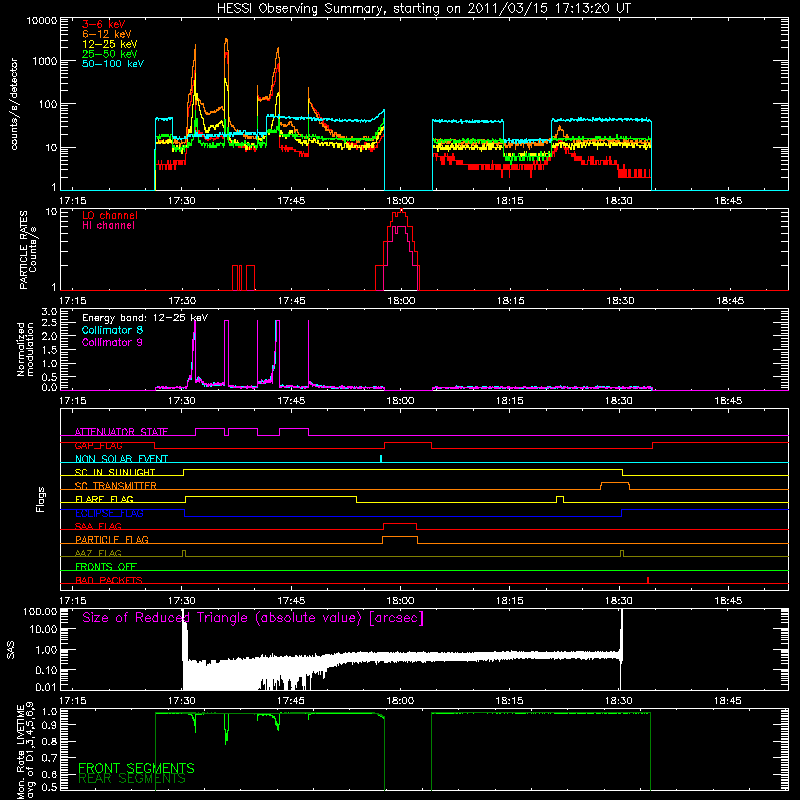The image size is (800, 800).
Task: Click the SC_IN_SUNLIGHT flag label
Action: (x=115, y=472)
